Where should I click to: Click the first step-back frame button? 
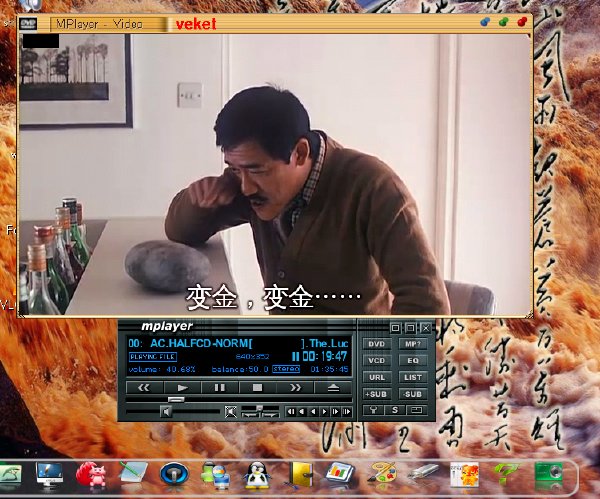pos(291,412)
